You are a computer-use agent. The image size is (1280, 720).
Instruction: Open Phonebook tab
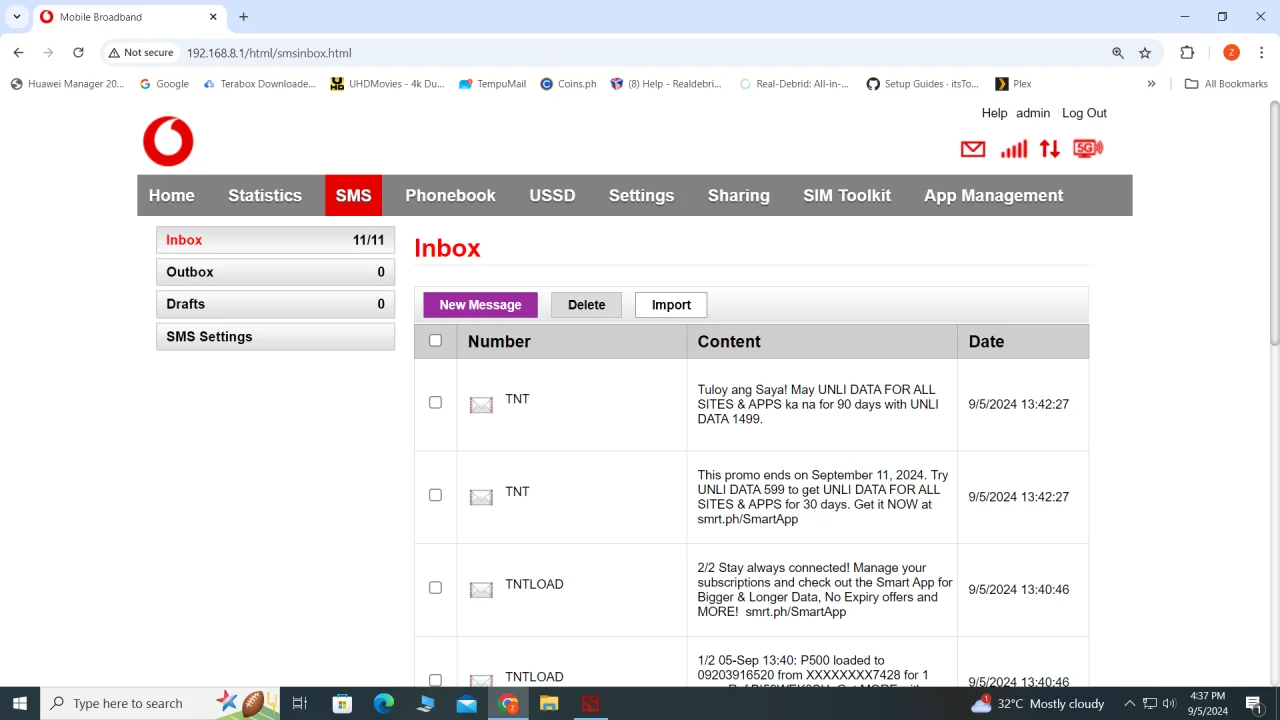coord(450,195)
